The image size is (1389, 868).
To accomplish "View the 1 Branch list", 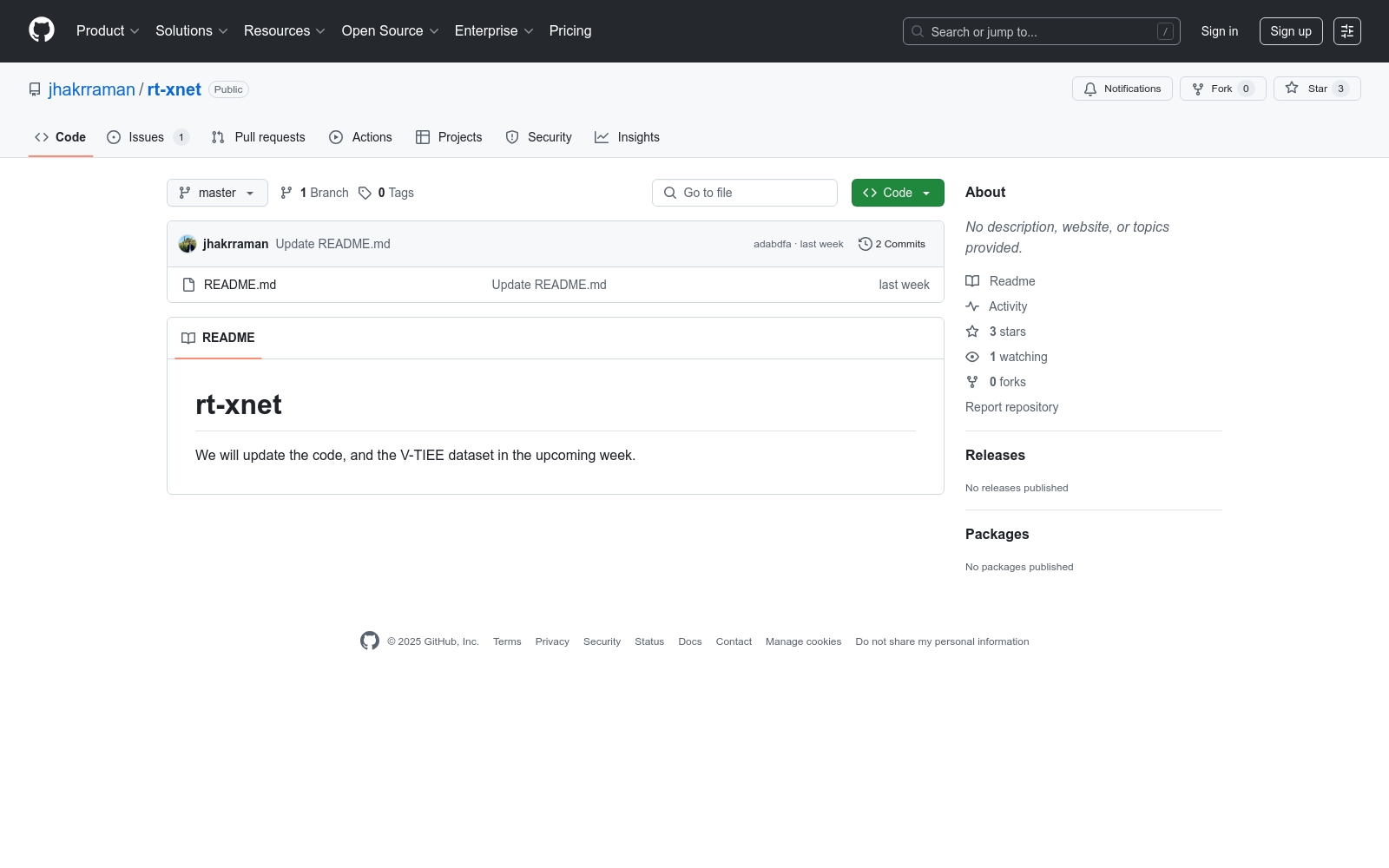I will coord(314,193).
